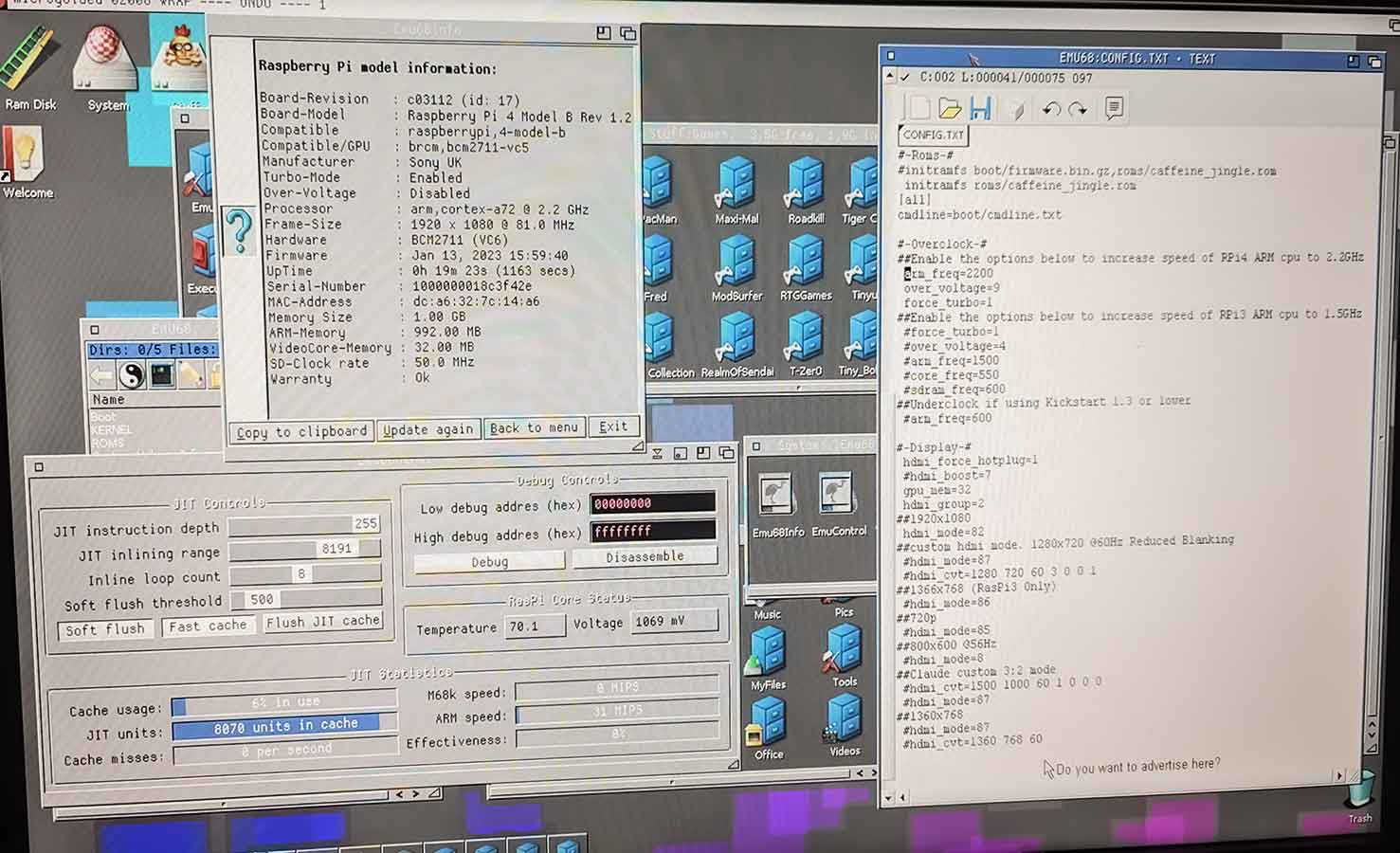The image size is (1400, 853).
Task: Select the CONFIG.TXT document tab
Action: (x=933, y=136)
